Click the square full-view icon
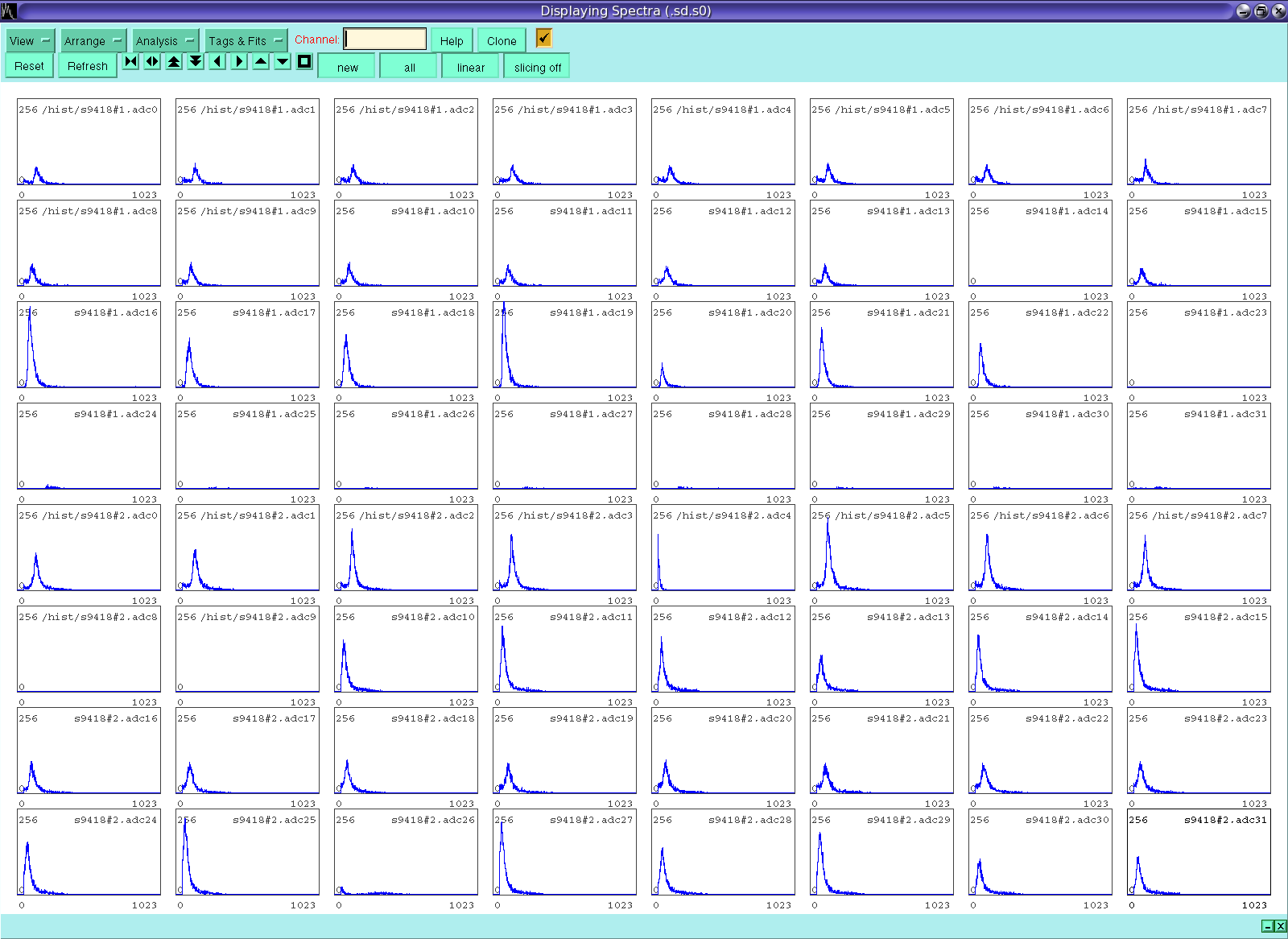 [x=304, y=62]
